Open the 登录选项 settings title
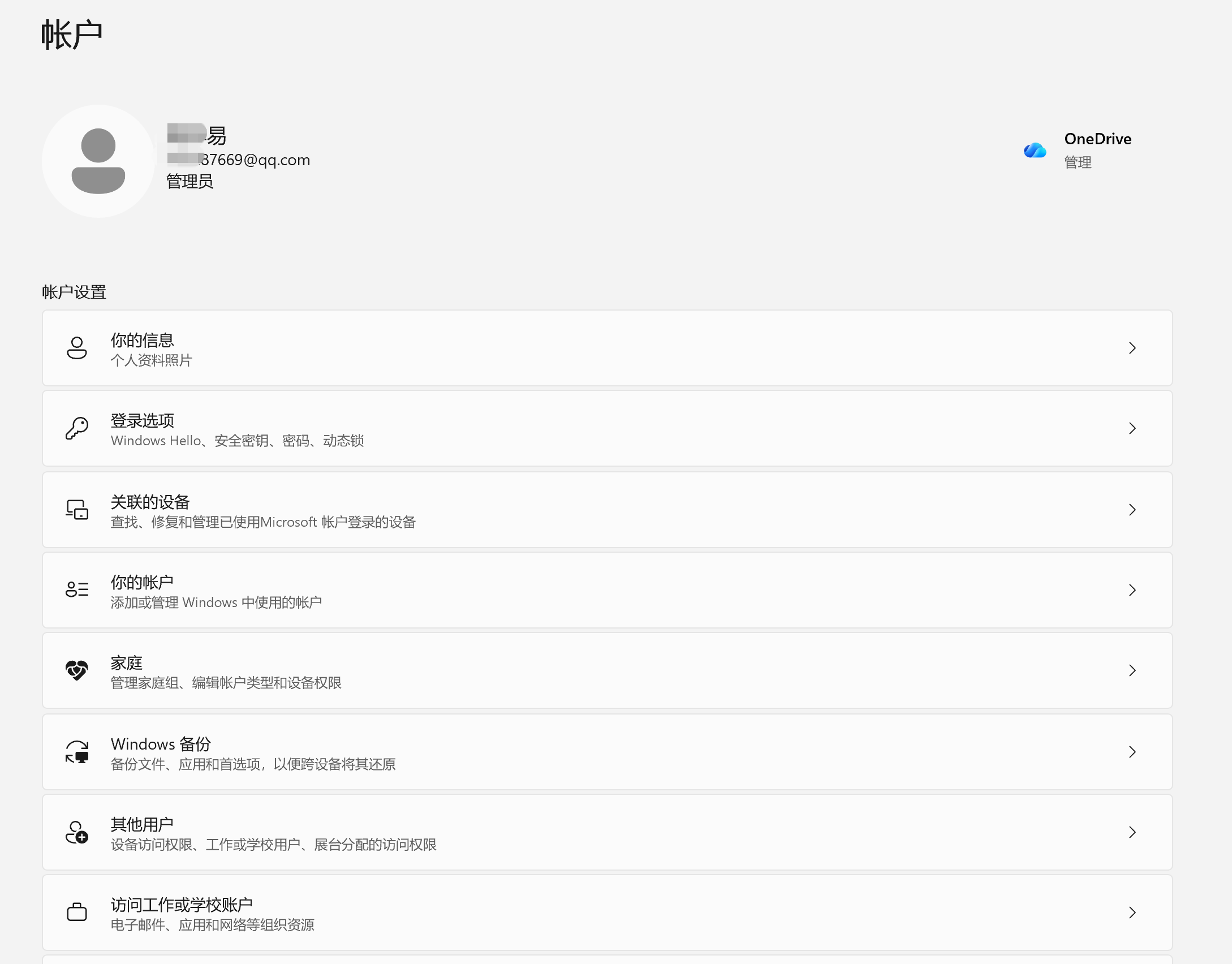Screen dimensions: 1232x964 pyautogui.click(x=142, y=420)
